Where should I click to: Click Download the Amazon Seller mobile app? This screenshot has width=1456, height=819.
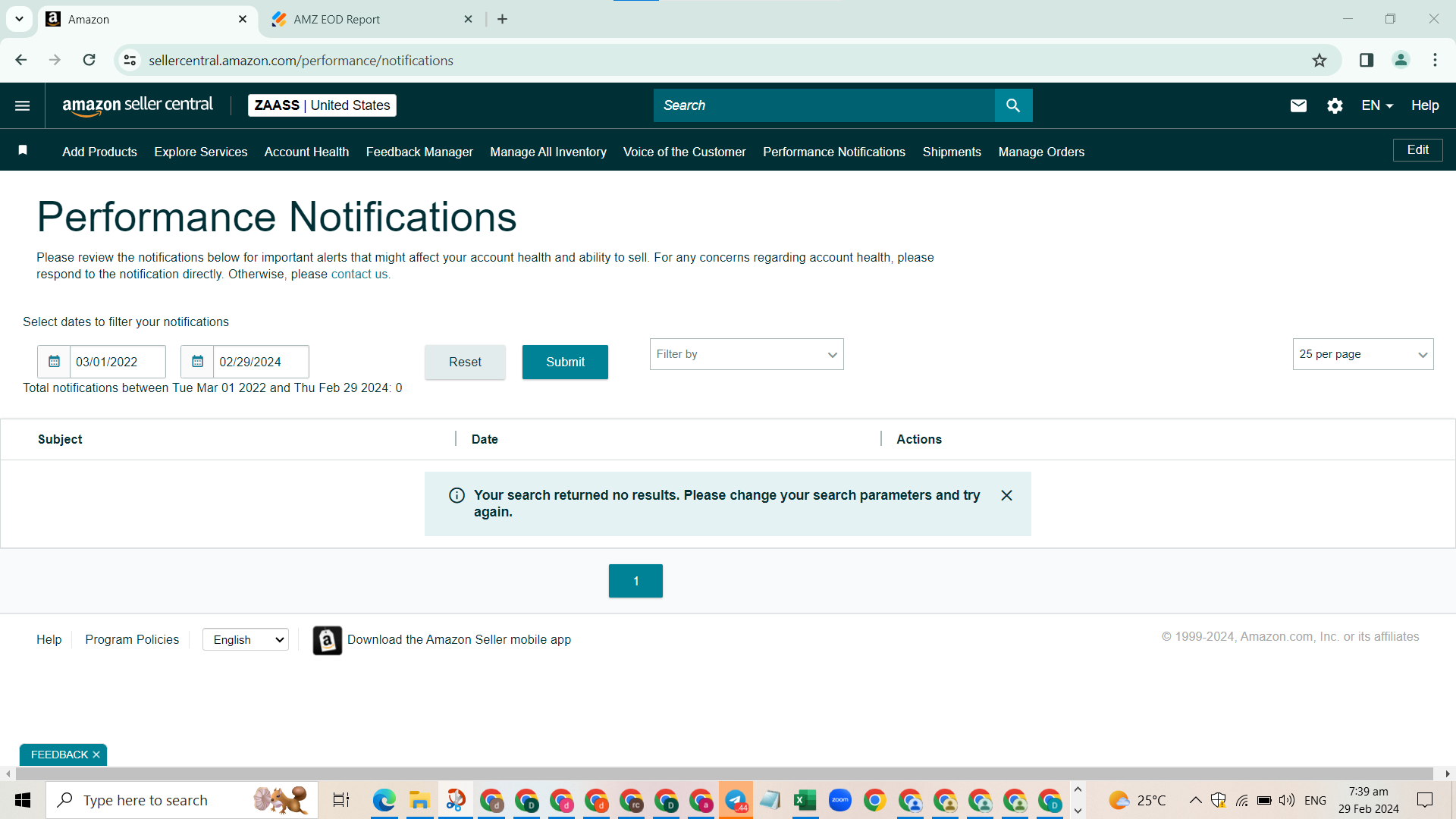(x=459, y=639)
